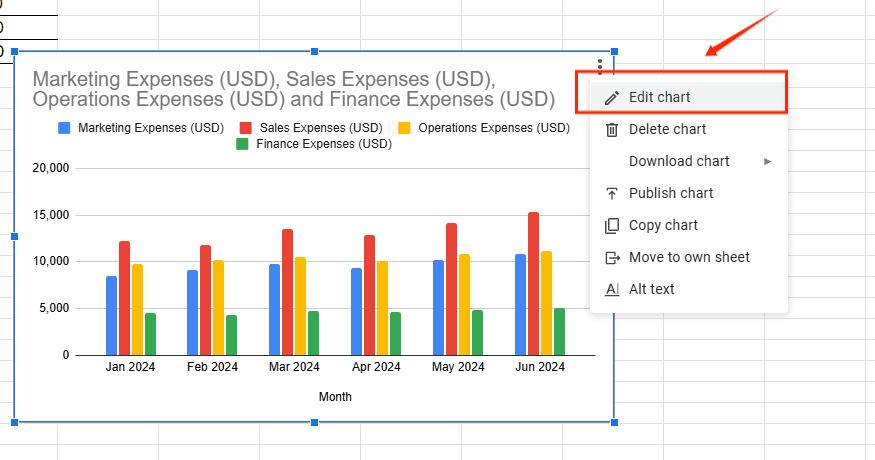This screenshot has width=875, height=460.
Task: Click the Publish chart upload icon
Action: click(x=612, y=193)
